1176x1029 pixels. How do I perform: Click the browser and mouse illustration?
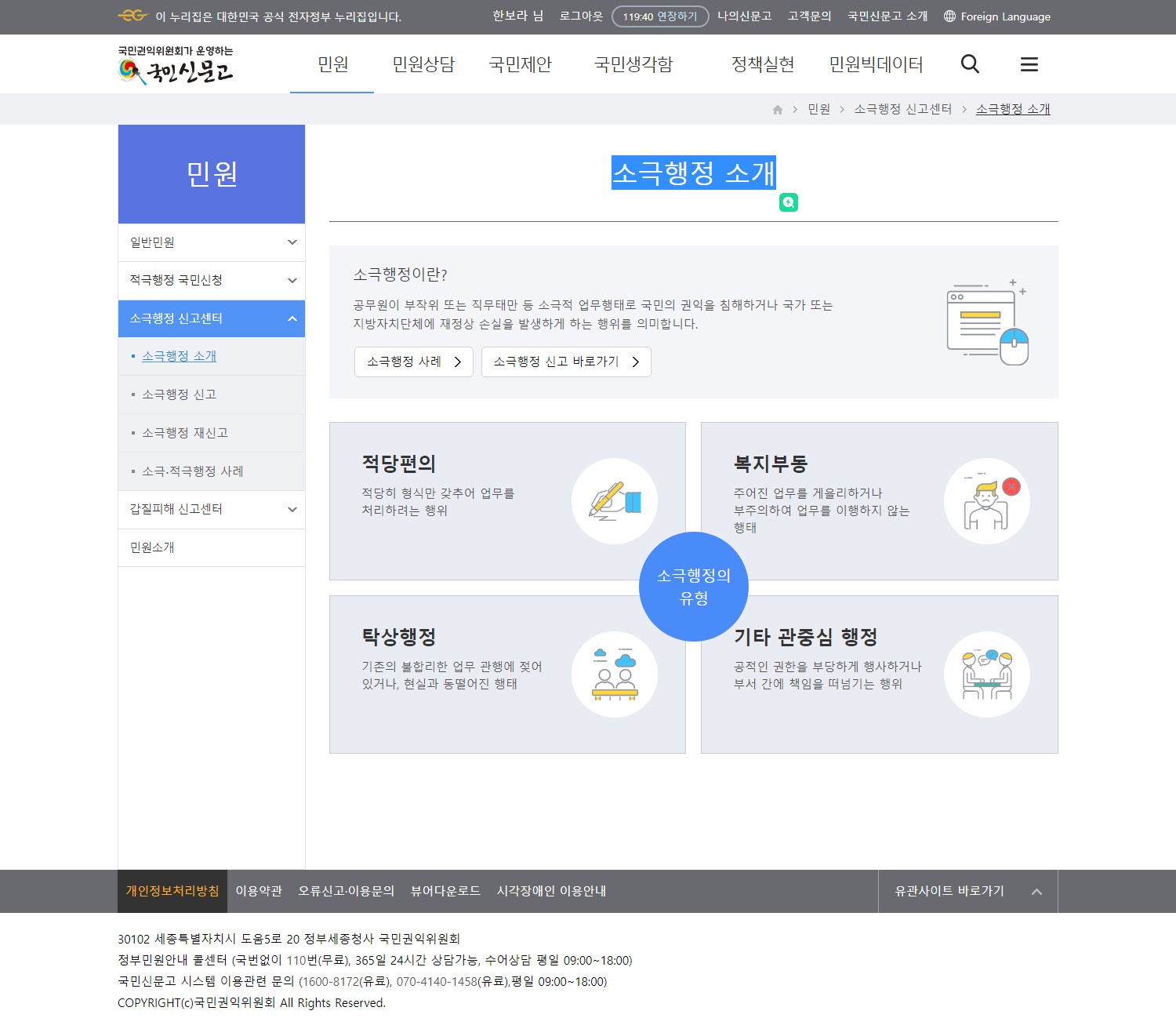pos(988,322)
